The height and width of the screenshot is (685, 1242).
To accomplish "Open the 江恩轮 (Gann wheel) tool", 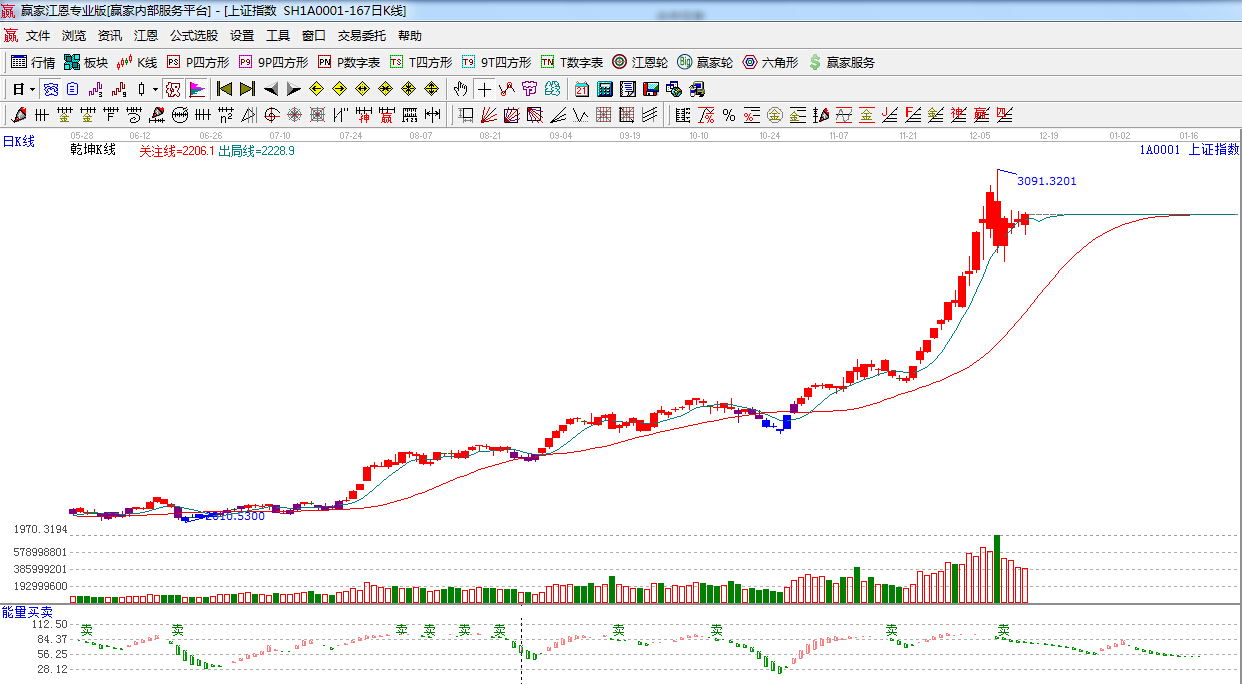I will point(640,62).
